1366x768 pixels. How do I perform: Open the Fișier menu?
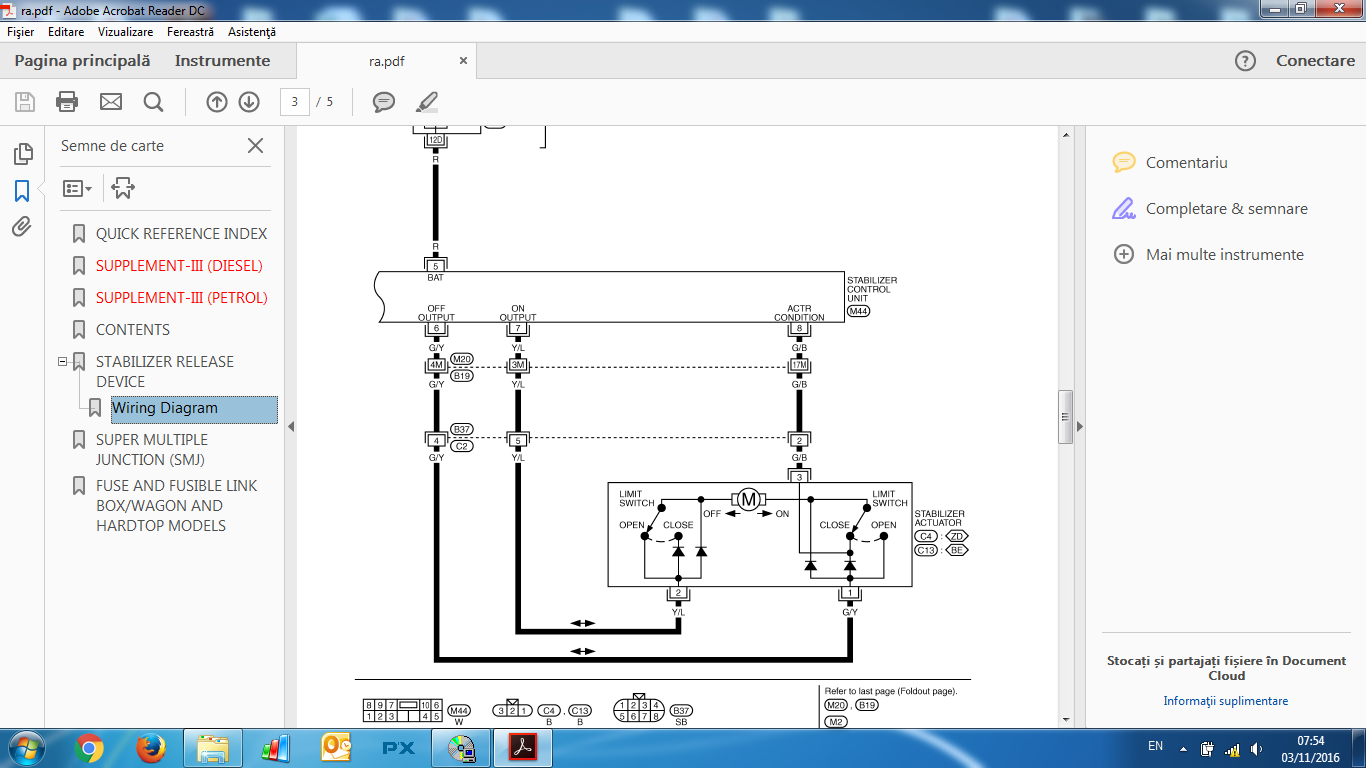(20, 32)
